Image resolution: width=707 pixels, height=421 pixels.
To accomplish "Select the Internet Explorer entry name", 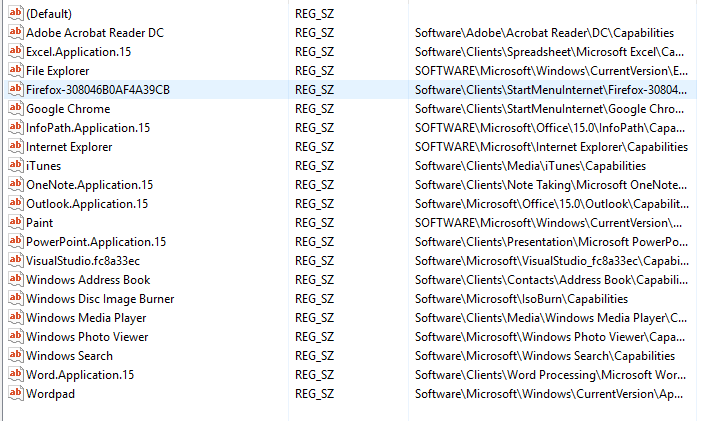I will 69,147.
